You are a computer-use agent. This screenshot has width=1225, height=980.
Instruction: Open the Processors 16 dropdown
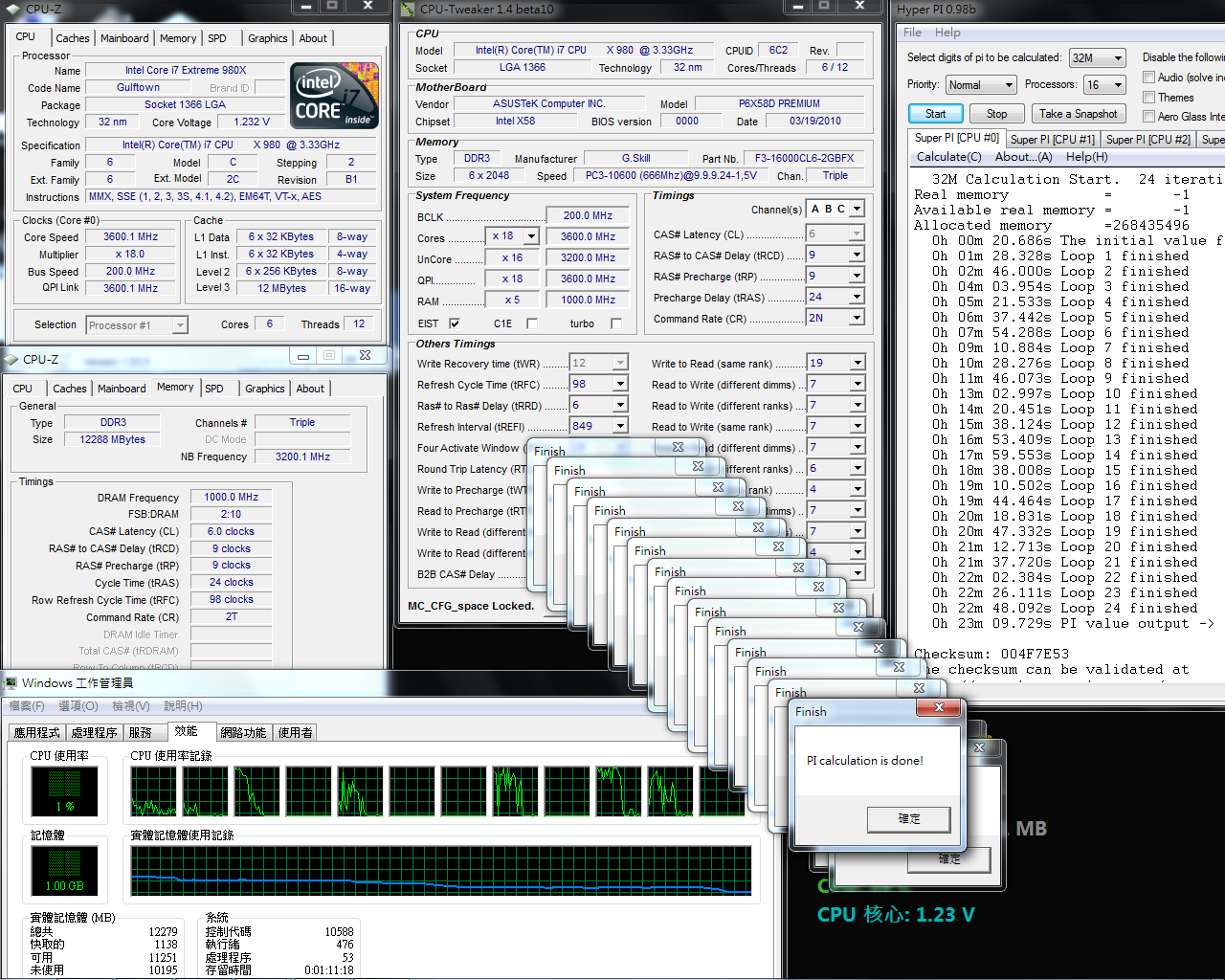[1117, 85]
